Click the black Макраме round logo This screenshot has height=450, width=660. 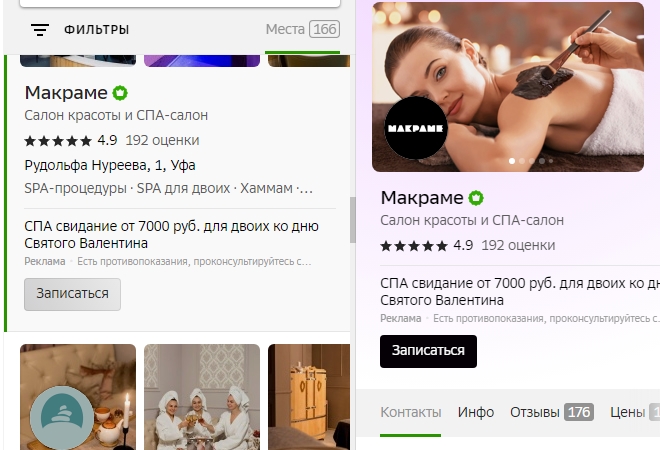click(416, 128)
